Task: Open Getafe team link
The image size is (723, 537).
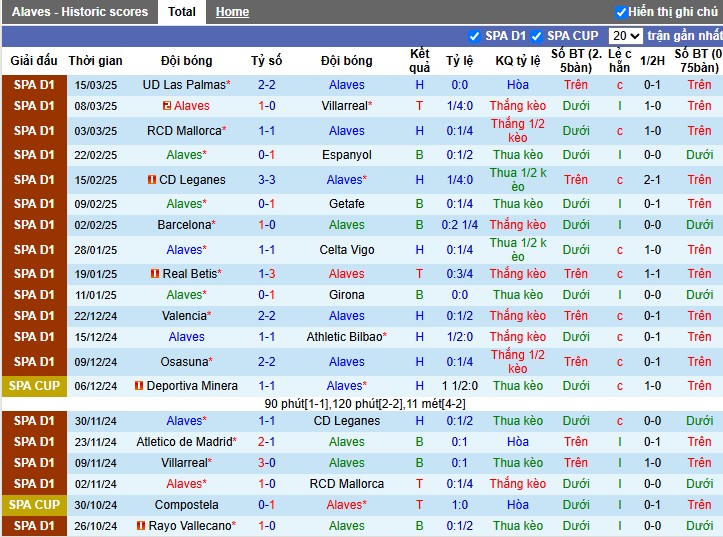Action: (x=347, y=204)
